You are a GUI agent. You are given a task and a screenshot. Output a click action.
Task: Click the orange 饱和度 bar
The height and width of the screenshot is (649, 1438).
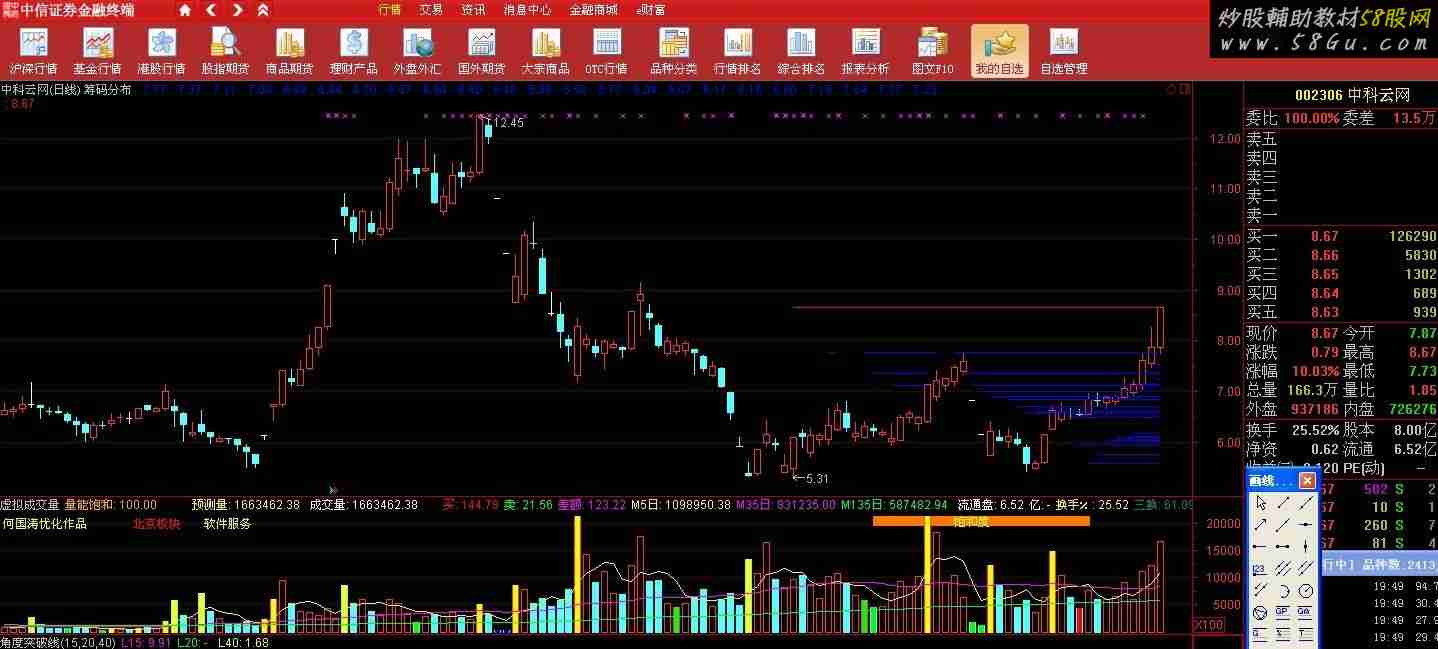click(x=981, y=521)
